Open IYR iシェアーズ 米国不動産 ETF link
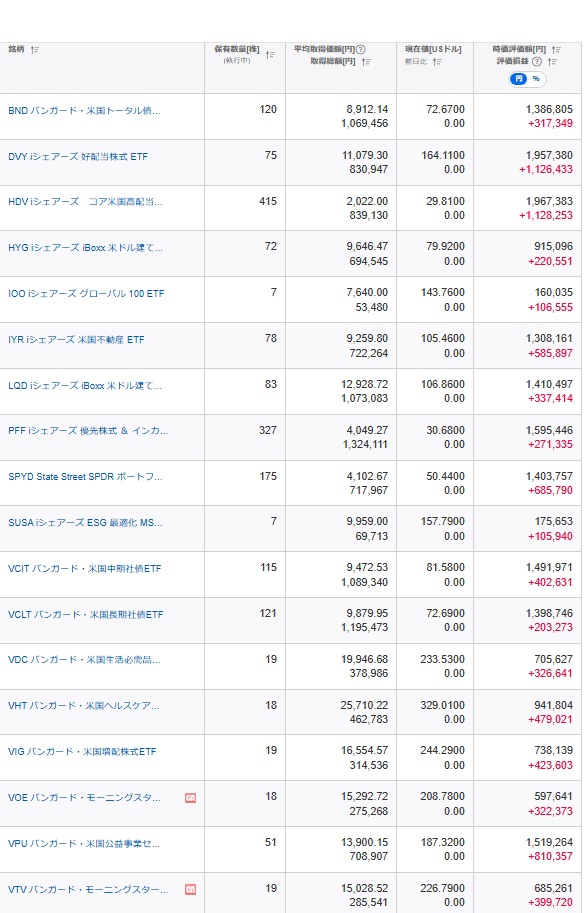 coord(76,339)
